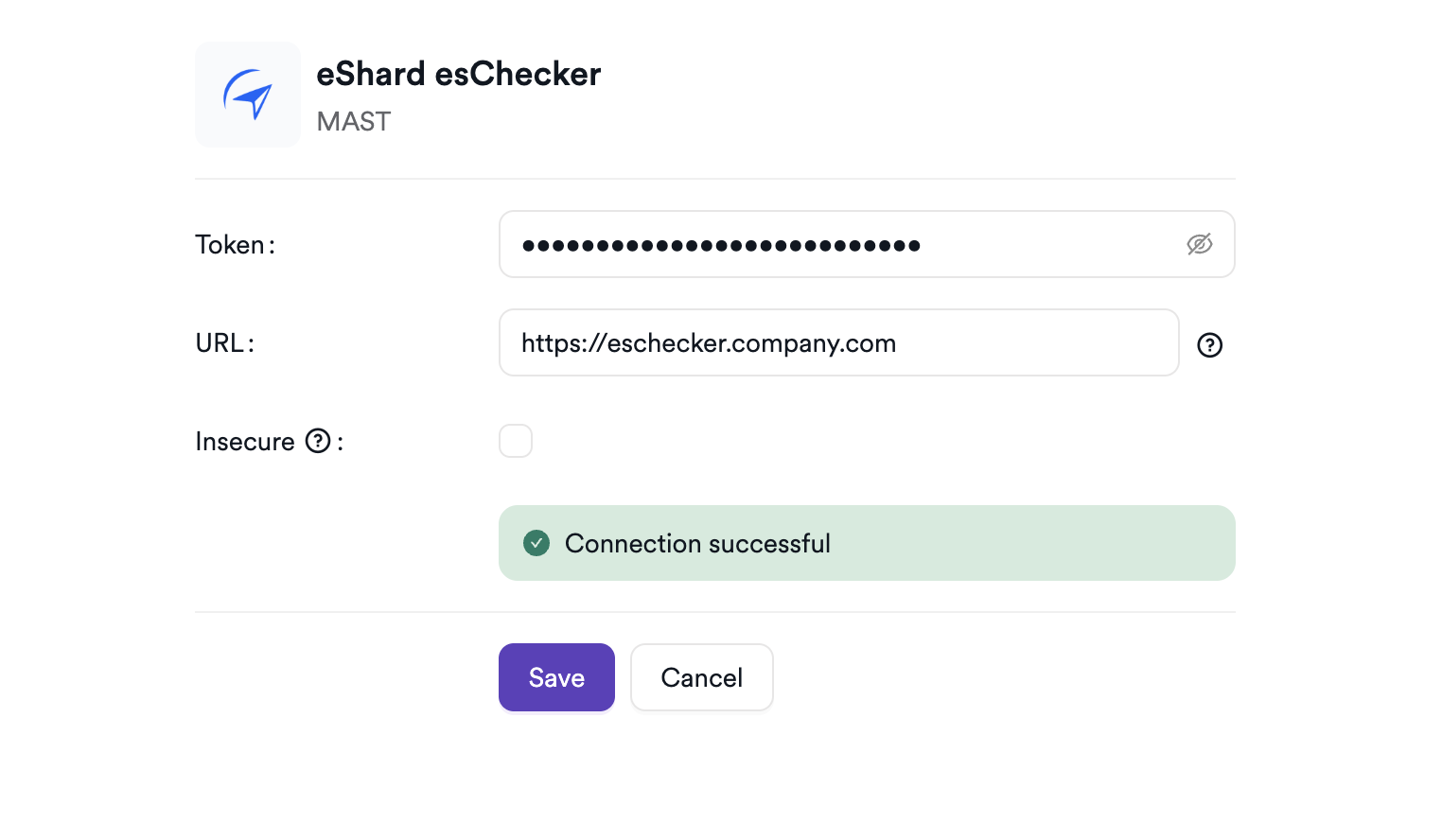Save the esChecker integration settings
1442x840 pixels.
click(556, 677)
